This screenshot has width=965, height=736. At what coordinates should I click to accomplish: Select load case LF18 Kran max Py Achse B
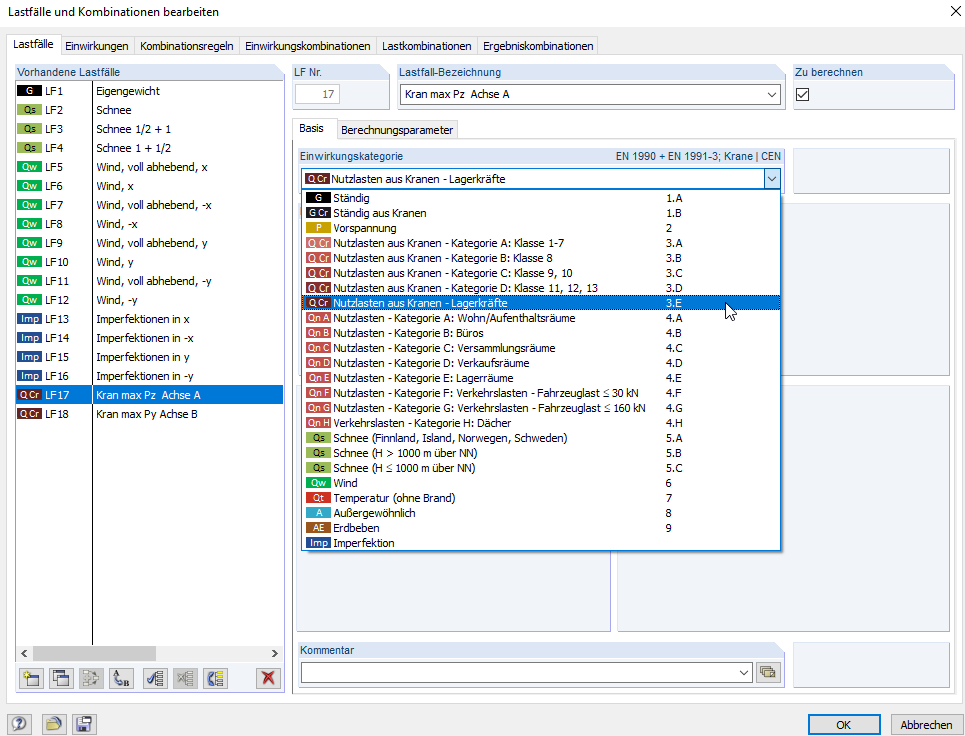[x=150, y=414]
